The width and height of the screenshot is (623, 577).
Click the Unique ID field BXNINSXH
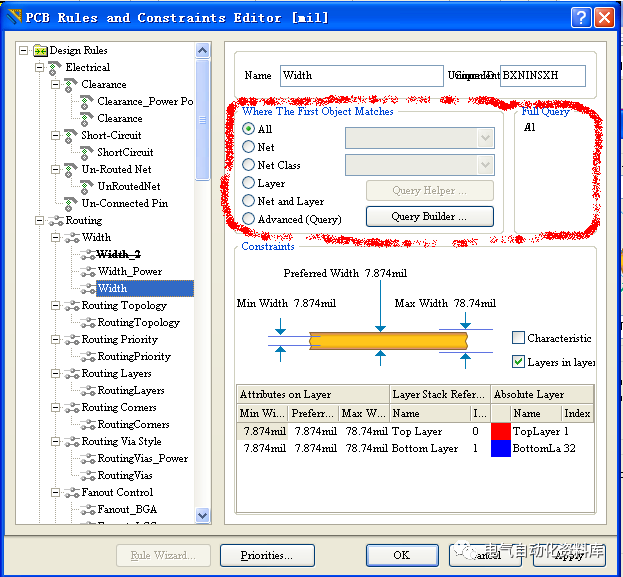[x=542, y=76]
